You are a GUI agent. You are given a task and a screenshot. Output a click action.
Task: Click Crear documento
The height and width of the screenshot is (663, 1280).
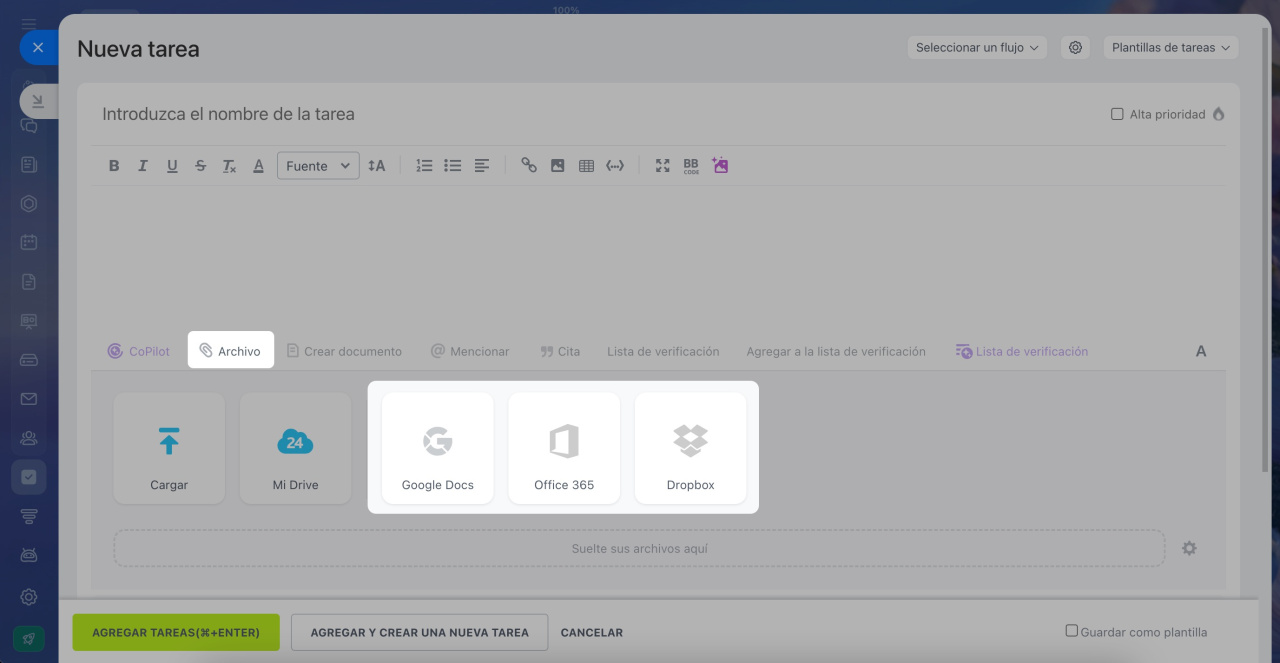pyautogui.click(x=344, y=351)
